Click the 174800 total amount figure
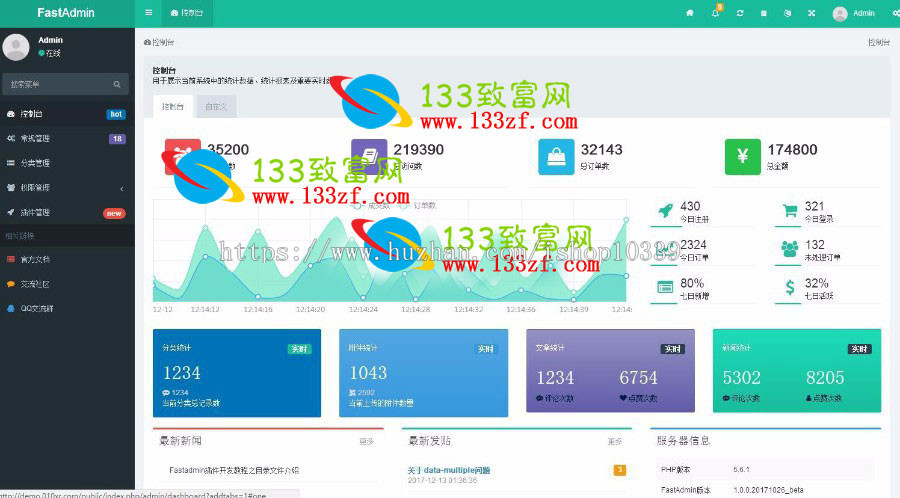 [x=792, y=150]
